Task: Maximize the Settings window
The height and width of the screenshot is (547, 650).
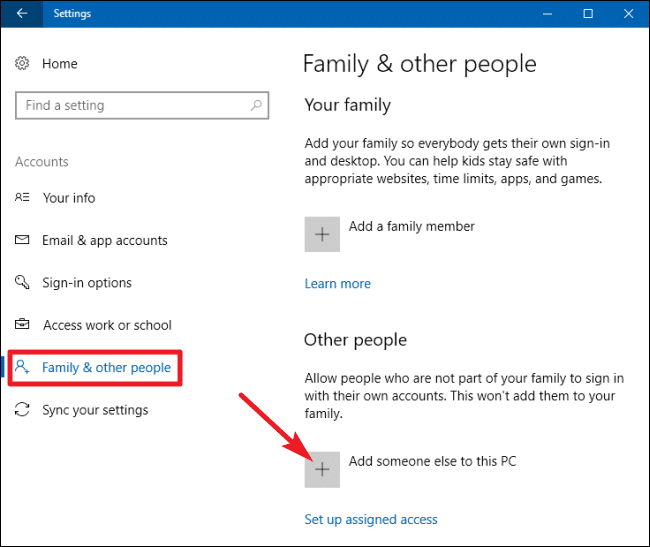Action: (587, 13)
